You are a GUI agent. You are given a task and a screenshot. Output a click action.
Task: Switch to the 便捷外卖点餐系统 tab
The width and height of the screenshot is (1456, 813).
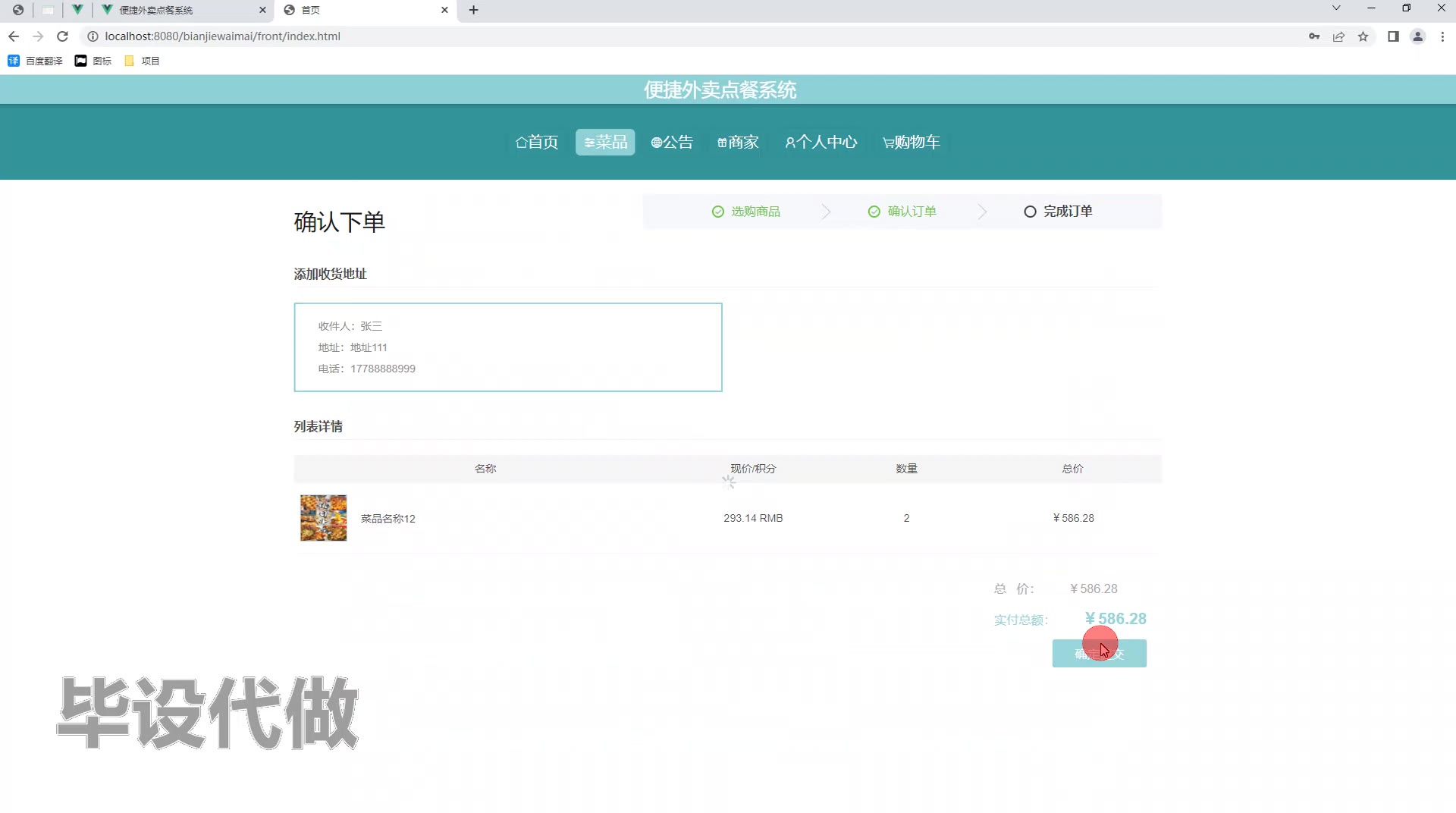pos(182,10)
